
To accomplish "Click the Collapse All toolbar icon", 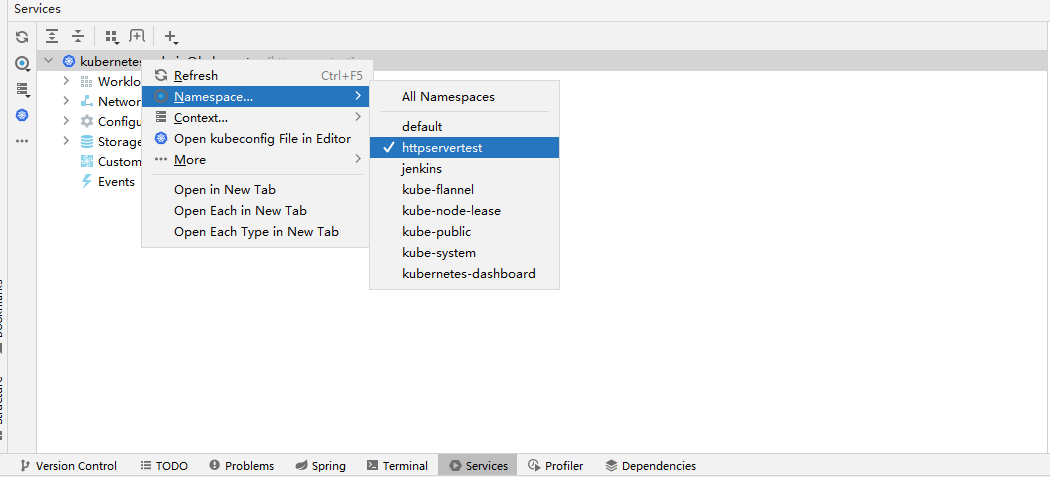I will 78,37.
